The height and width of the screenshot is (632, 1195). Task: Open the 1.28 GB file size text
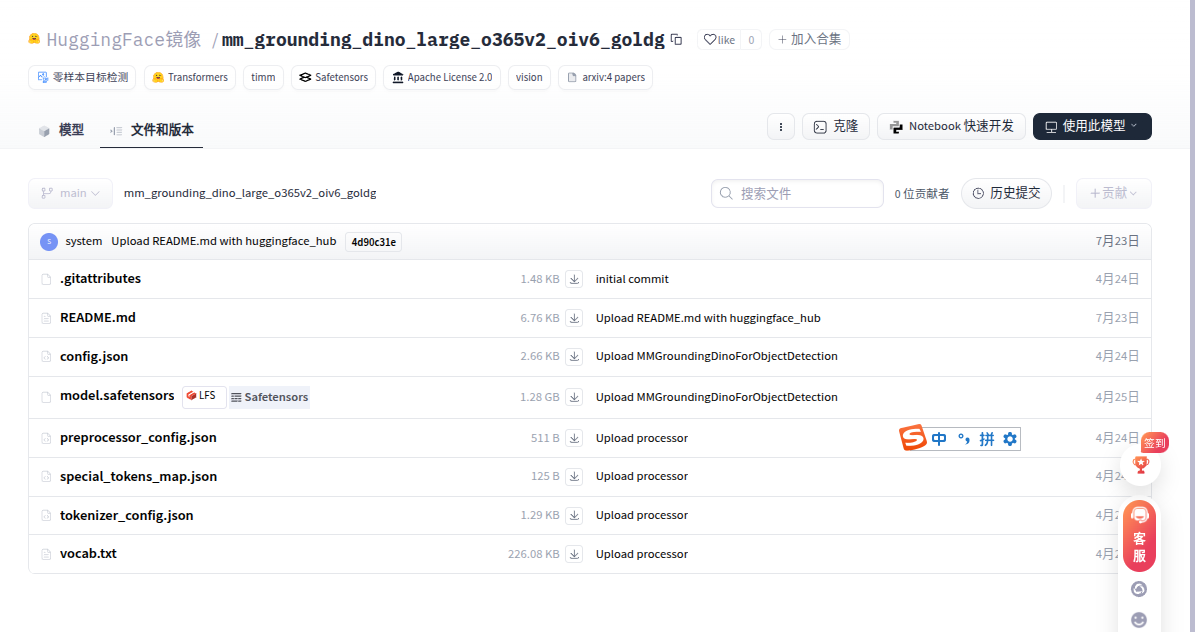(x=540, y=397)
